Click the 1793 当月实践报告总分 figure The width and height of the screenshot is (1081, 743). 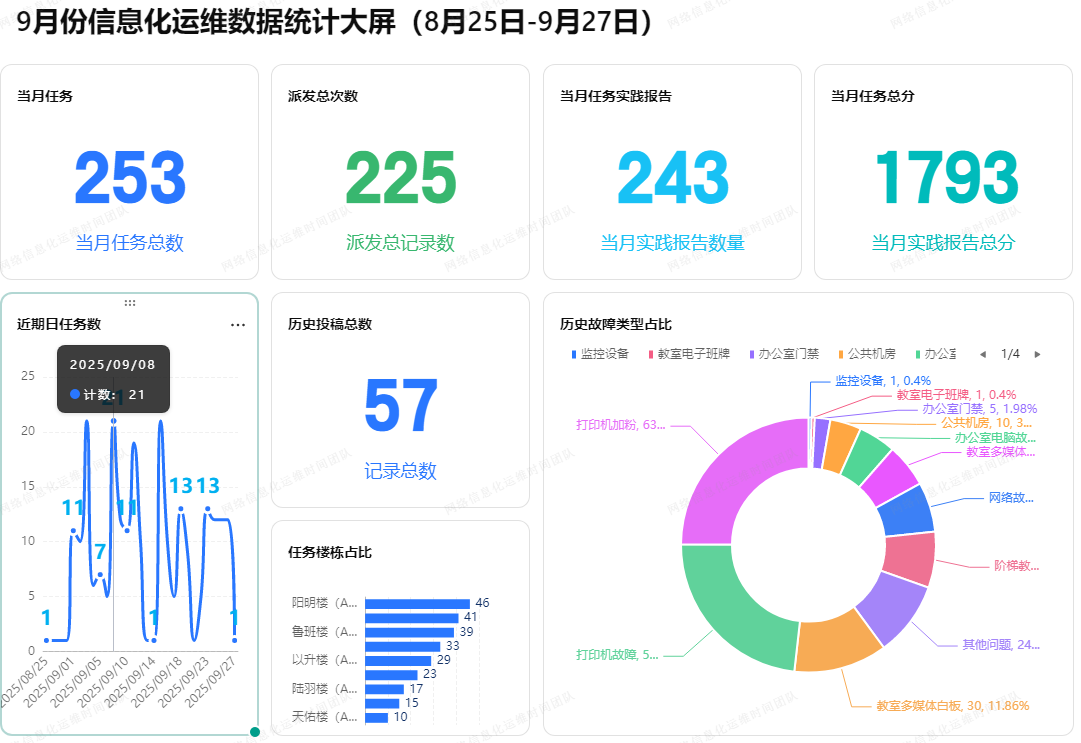tap(944, 180)
